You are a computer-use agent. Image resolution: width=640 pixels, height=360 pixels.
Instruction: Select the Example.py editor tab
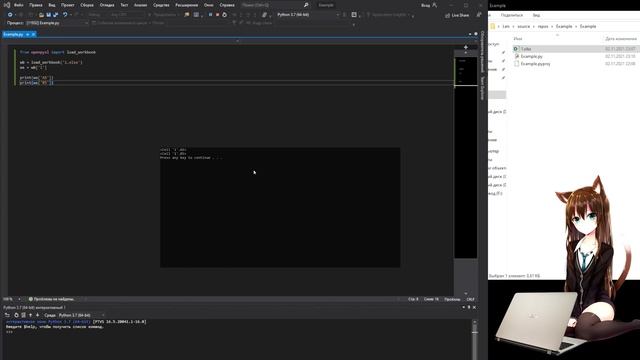pos(13,35)
